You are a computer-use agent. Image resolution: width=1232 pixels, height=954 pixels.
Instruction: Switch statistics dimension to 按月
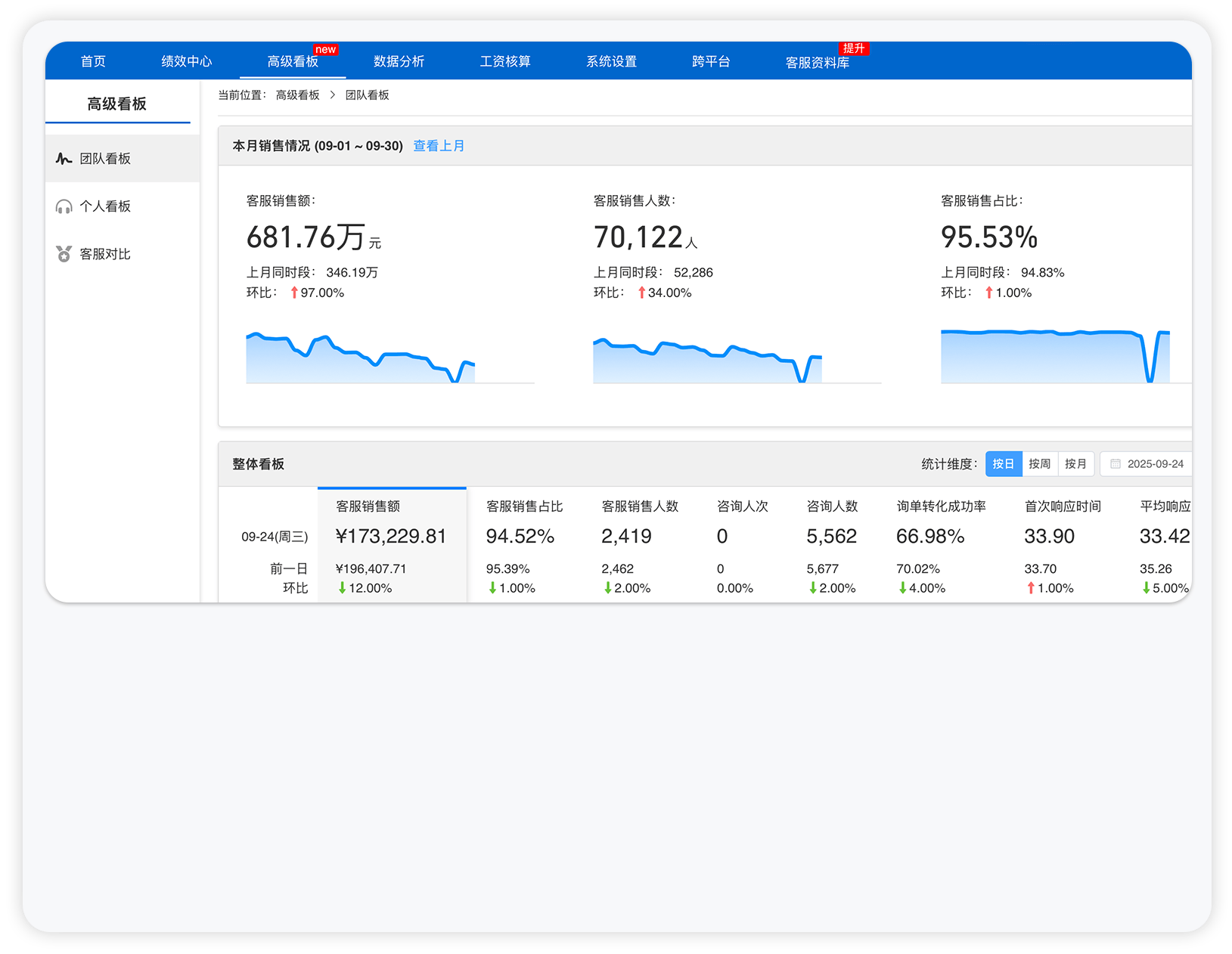click(x=1075, y=464)
